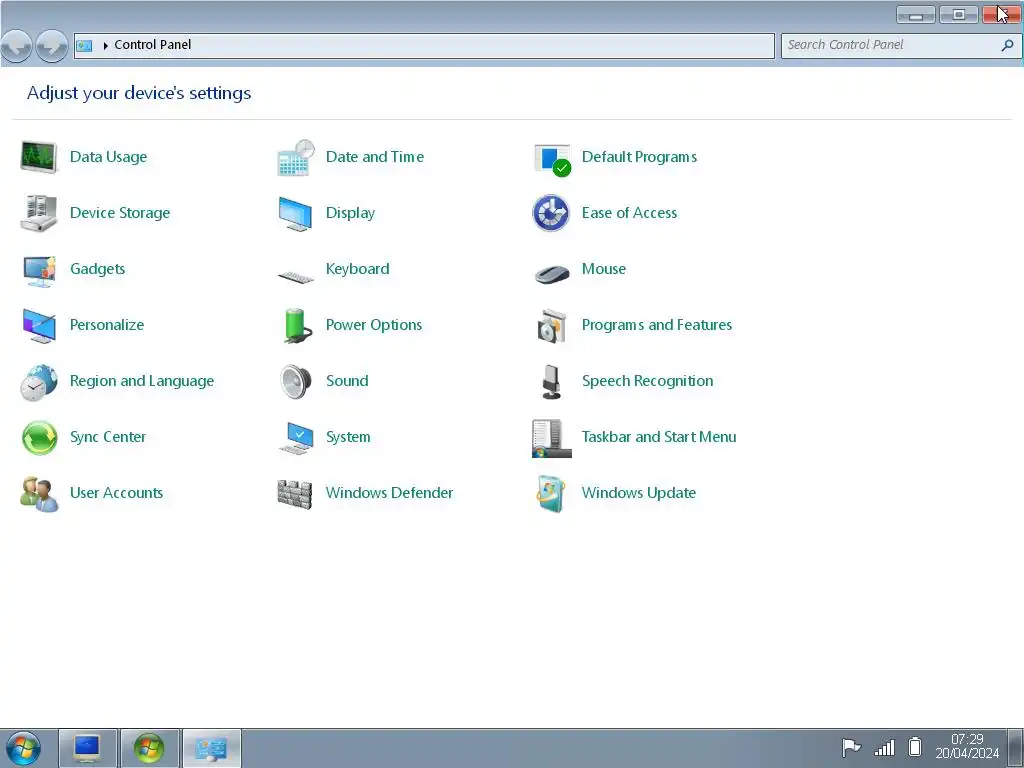Click the green Sync Center icon

point(39,438)
